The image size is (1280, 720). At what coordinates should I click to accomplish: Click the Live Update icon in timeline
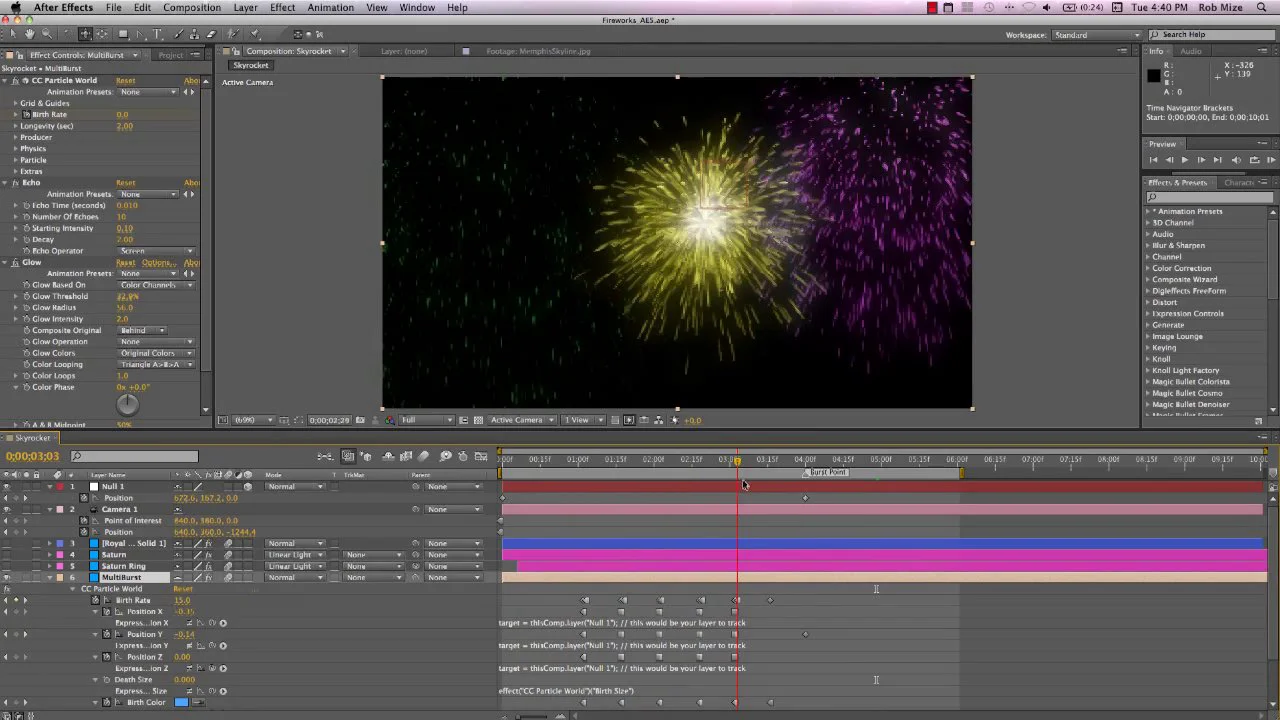coord(348,456)
